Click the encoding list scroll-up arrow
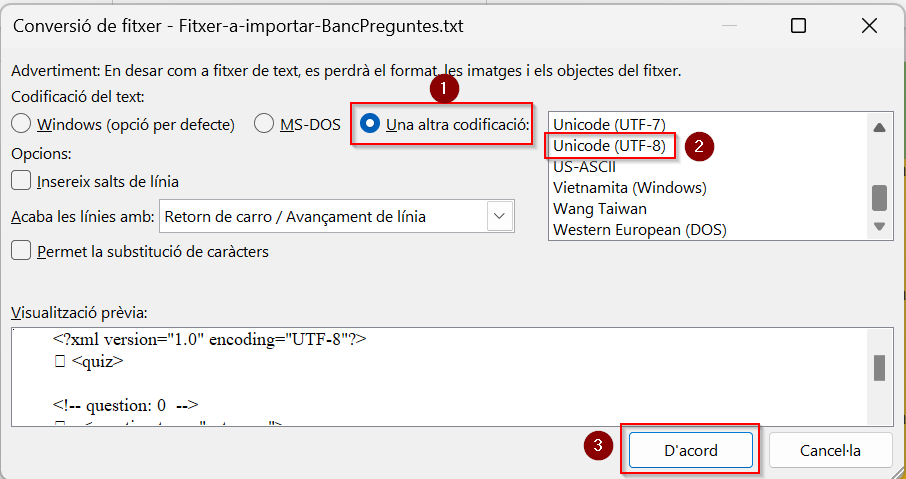 tap(879, 128)
